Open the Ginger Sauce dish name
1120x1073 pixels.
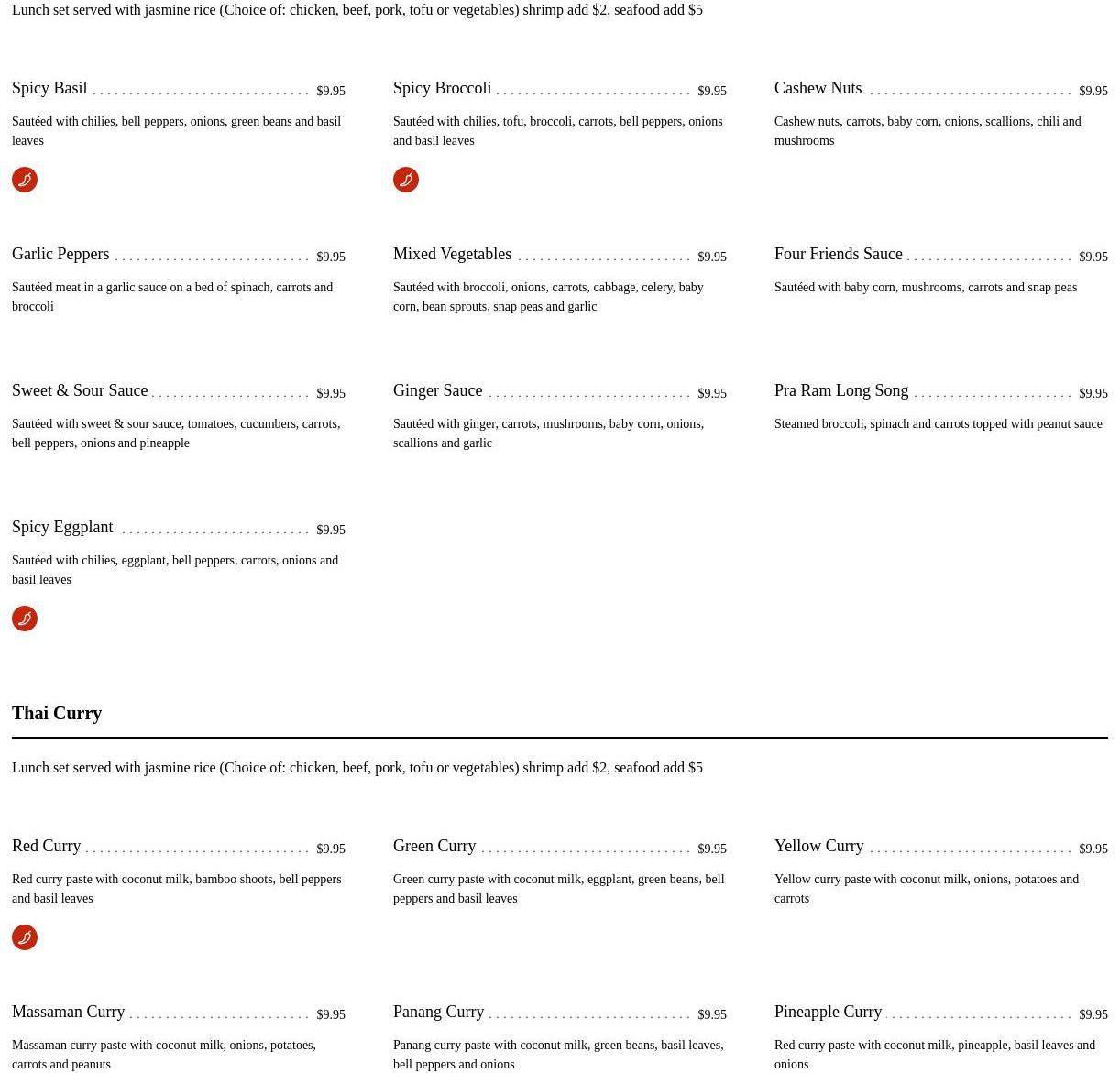coord(437,390)
